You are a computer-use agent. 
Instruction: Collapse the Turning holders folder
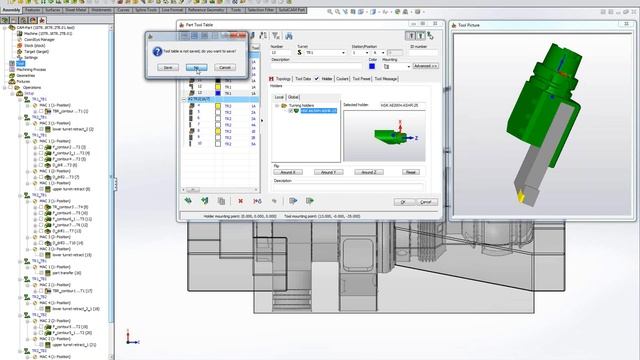(277, 106)
